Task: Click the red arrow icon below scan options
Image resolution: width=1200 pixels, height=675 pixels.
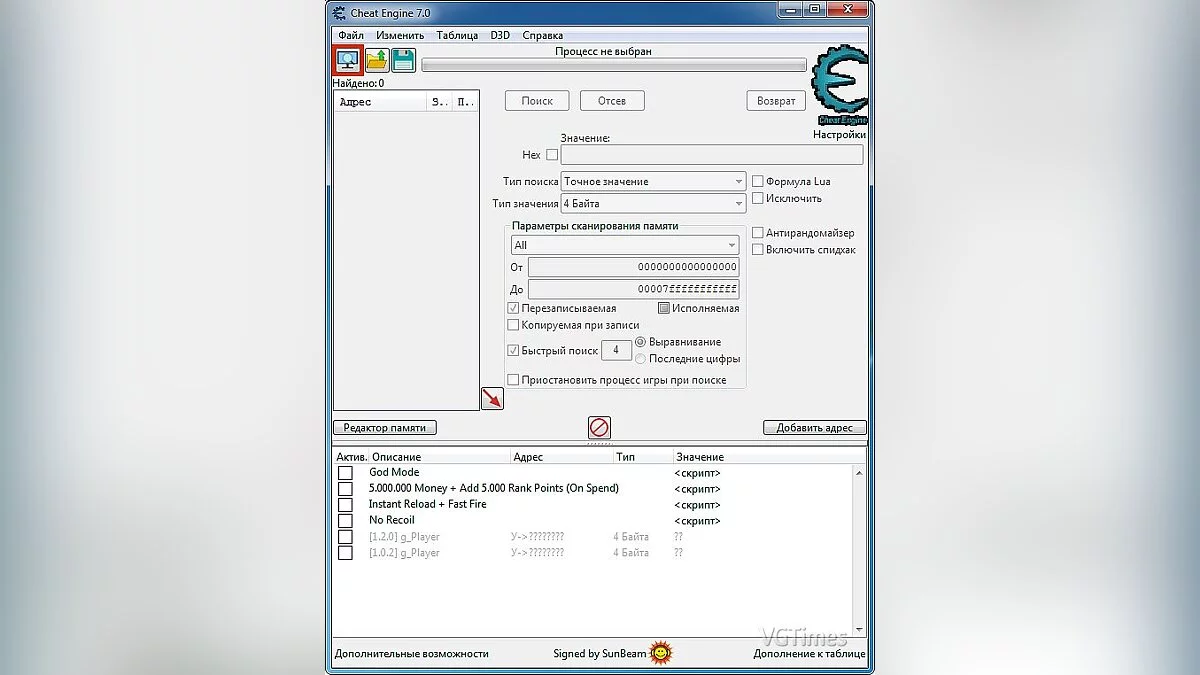Action: coord(492,397)
